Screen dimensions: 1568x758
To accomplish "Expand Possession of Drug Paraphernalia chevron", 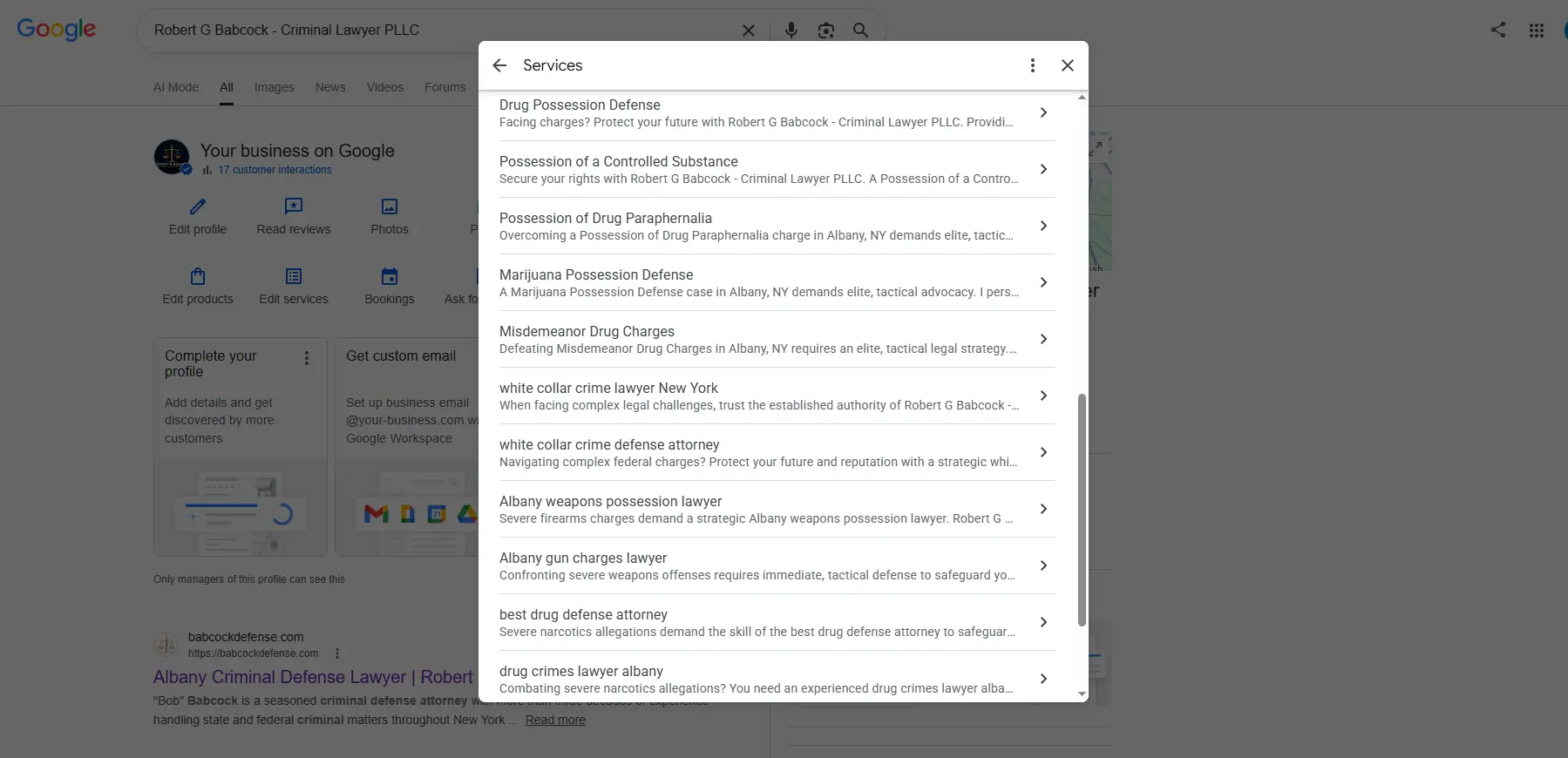I will [x=1043, y=226].
